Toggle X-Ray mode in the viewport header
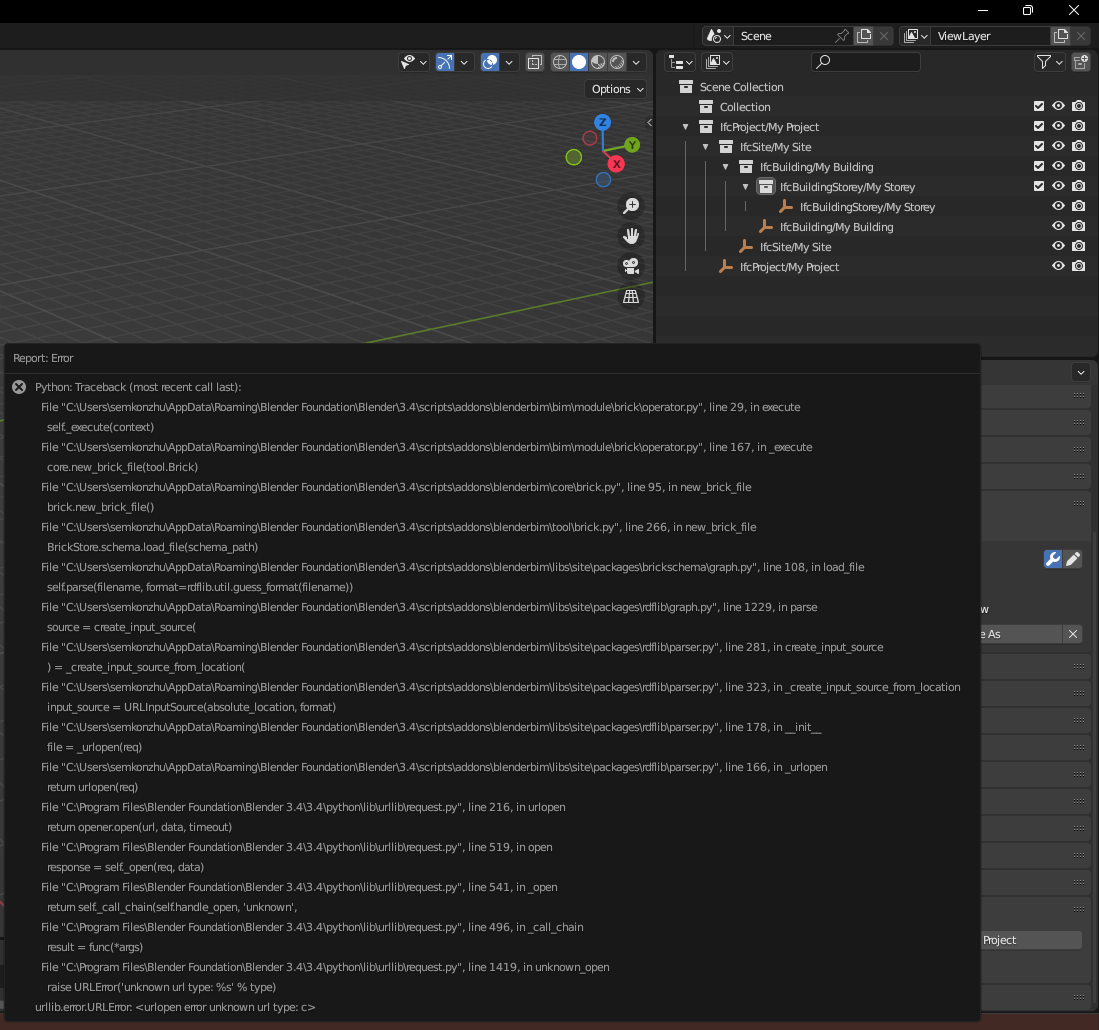Image resolution: width=1099 pixels, height=1030 pixels. coord(536,62)
